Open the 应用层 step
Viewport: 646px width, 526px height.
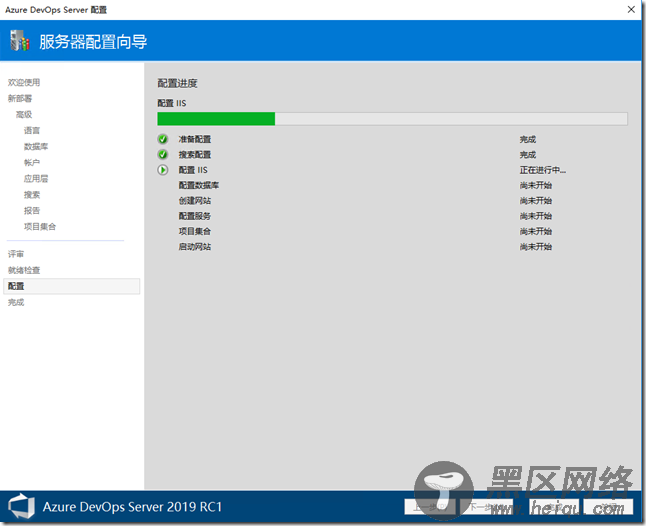click(36, 179)
